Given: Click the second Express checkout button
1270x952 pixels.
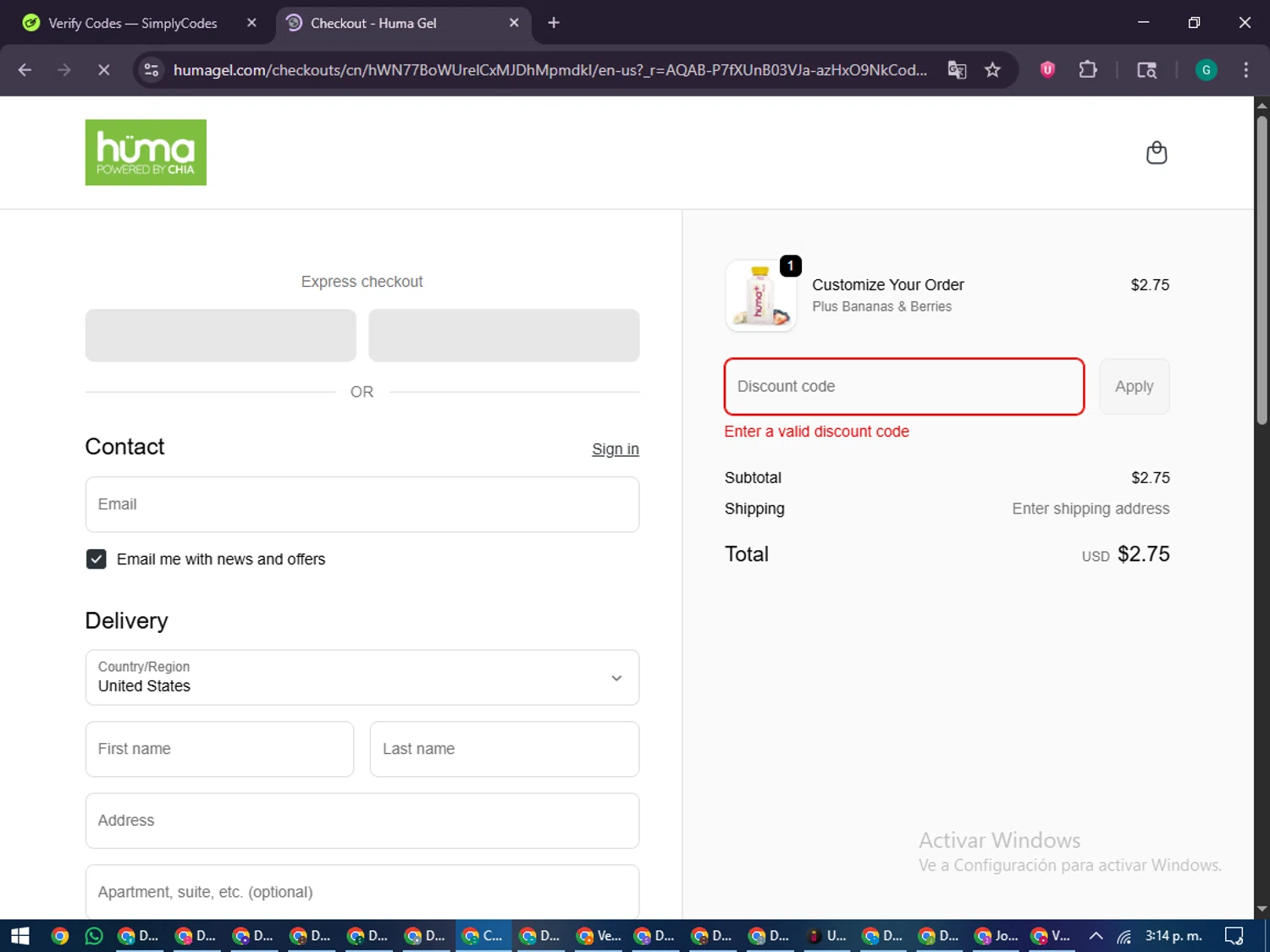Looking at the screenshot, I should pyautogui.click(x=504, y=335).
